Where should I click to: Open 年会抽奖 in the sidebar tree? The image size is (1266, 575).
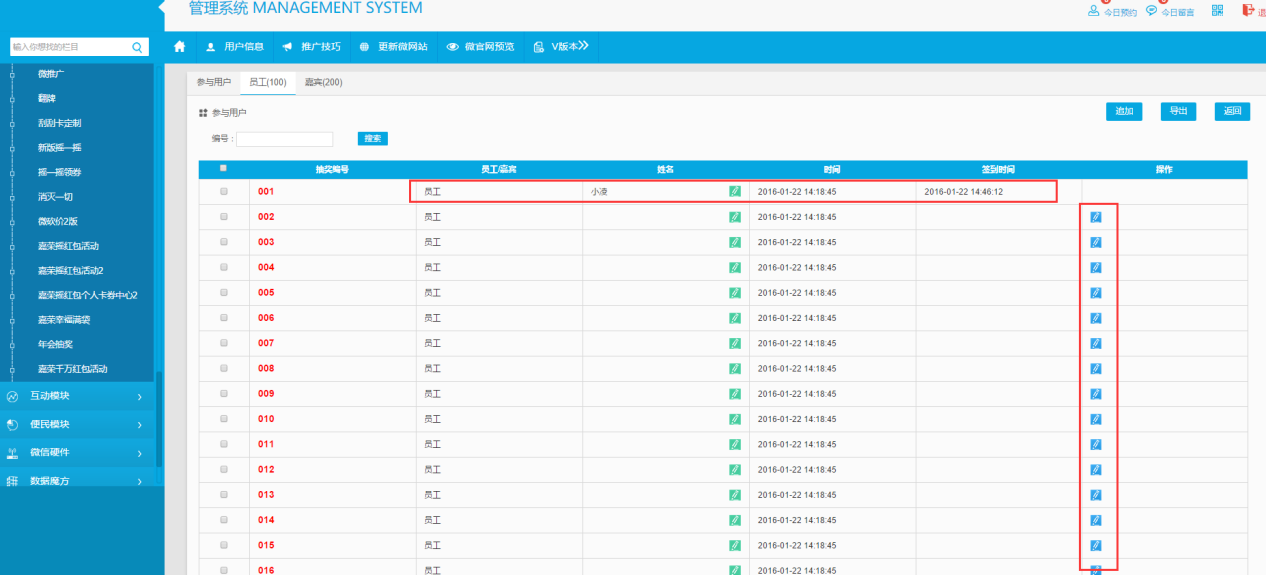point(55,344)
